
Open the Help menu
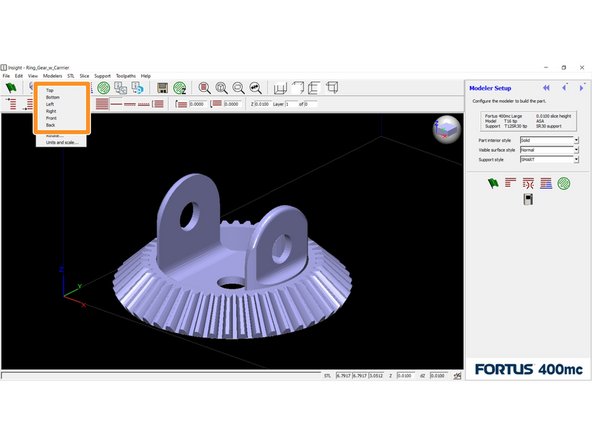[146, 76]
